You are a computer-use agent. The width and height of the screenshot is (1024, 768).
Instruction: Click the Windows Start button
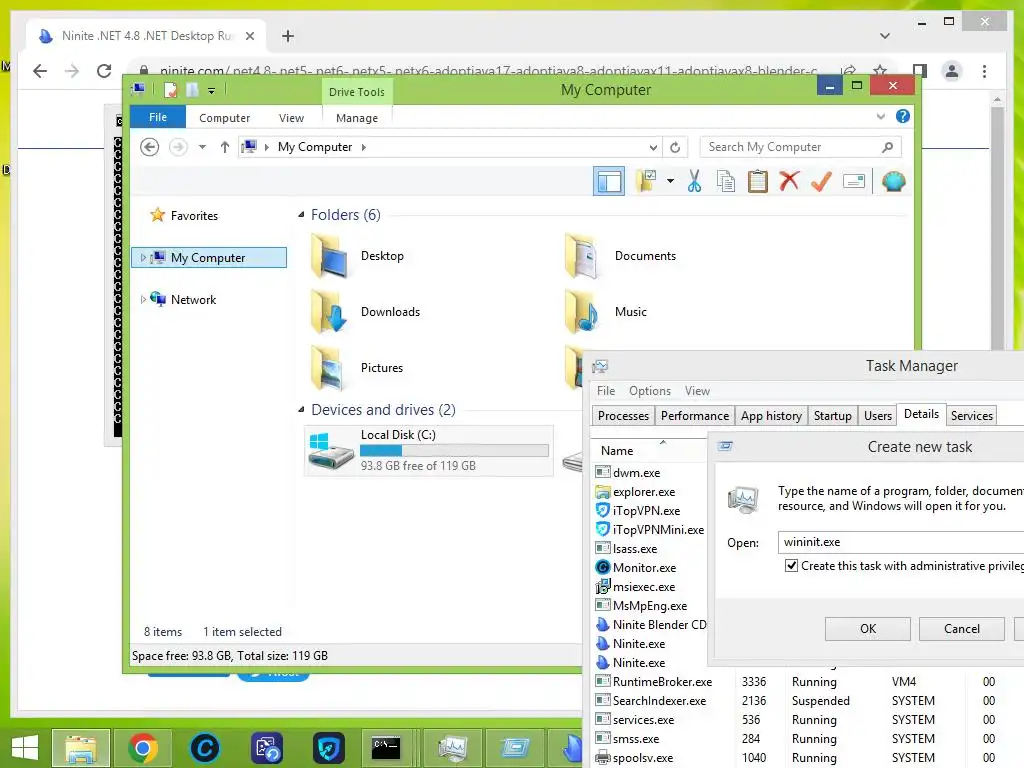(24, 748)
